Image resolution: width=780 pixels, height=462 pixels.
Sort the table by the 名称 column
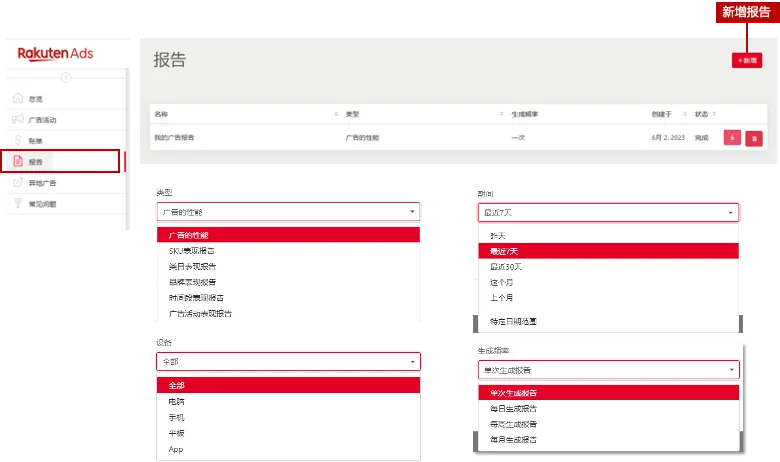tap(336, 114)
